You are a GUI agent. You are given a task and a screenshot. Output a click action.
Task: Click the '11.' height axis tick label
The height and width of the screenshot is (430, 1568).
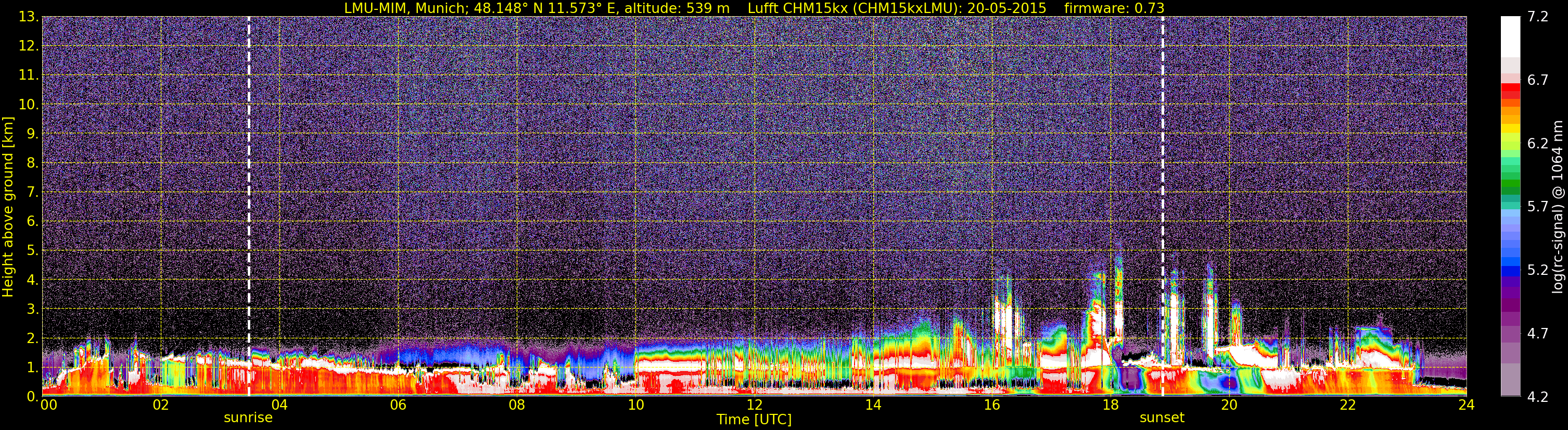29,75
